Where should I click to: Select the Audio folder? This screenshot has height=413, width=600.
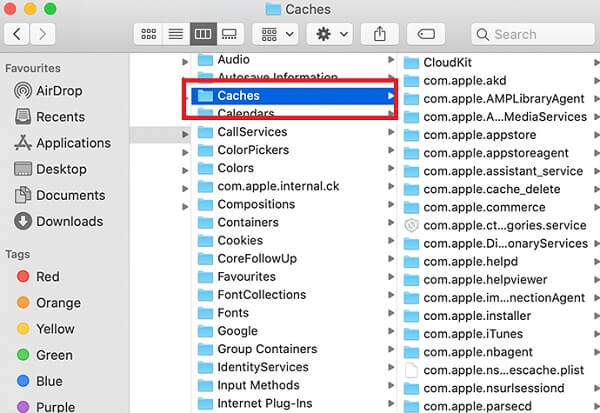click(x=294, y=60)
